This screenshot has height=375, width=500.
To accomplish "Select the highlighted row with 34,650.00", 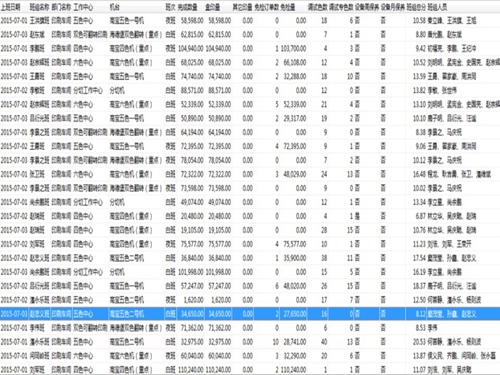I will pos(250,314).
